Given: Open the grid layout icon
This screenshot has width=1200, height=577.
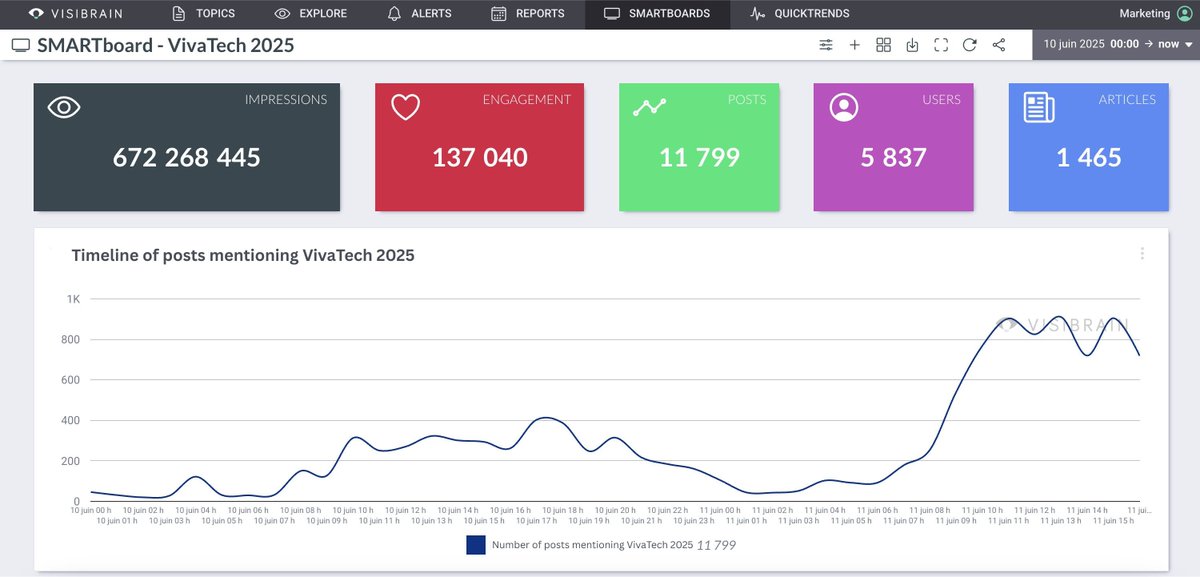Looking at the screenshot, I should 883,45.
